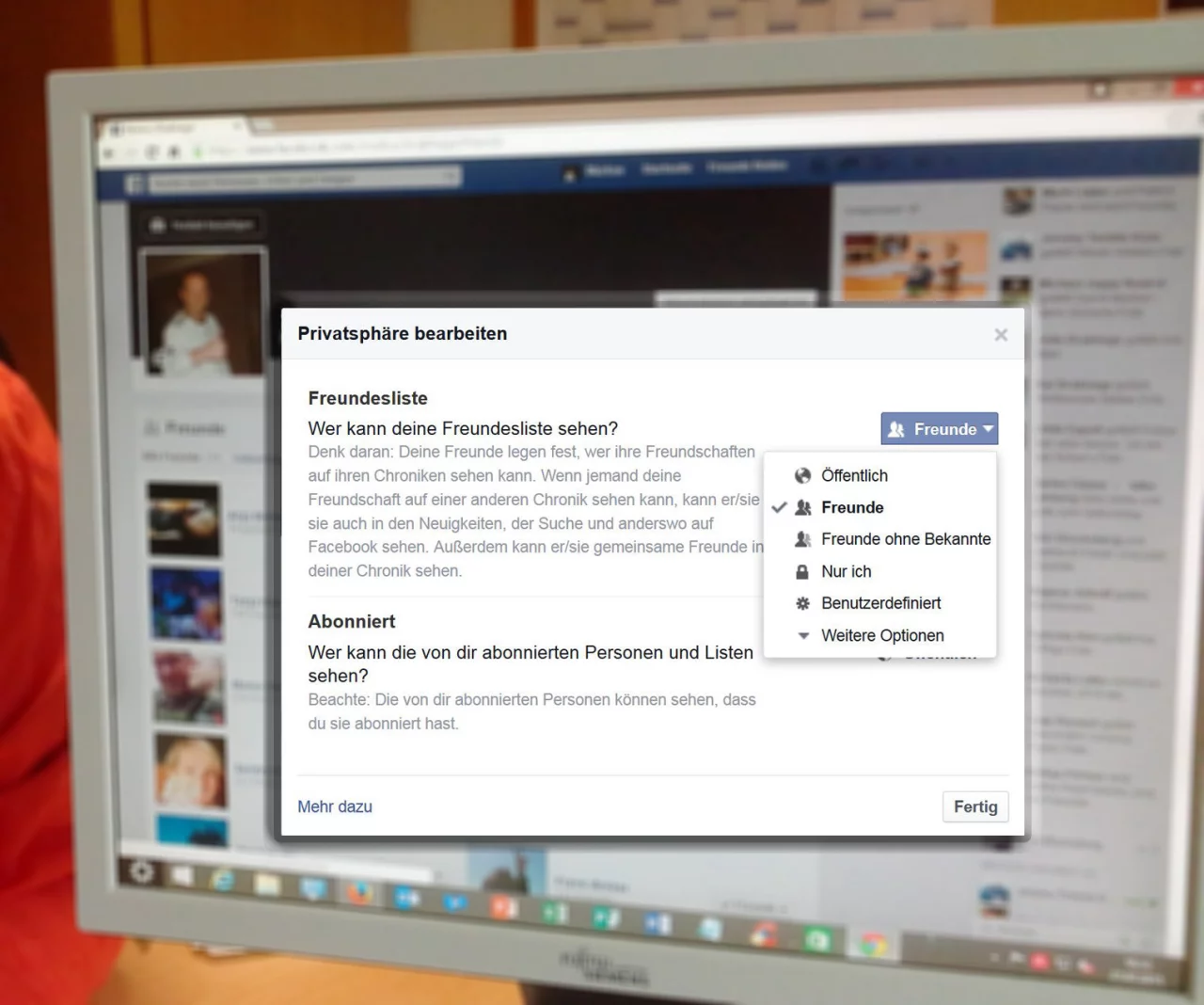
Task: Click the first friend thumbnail in list
Action: tap(184, 519)
